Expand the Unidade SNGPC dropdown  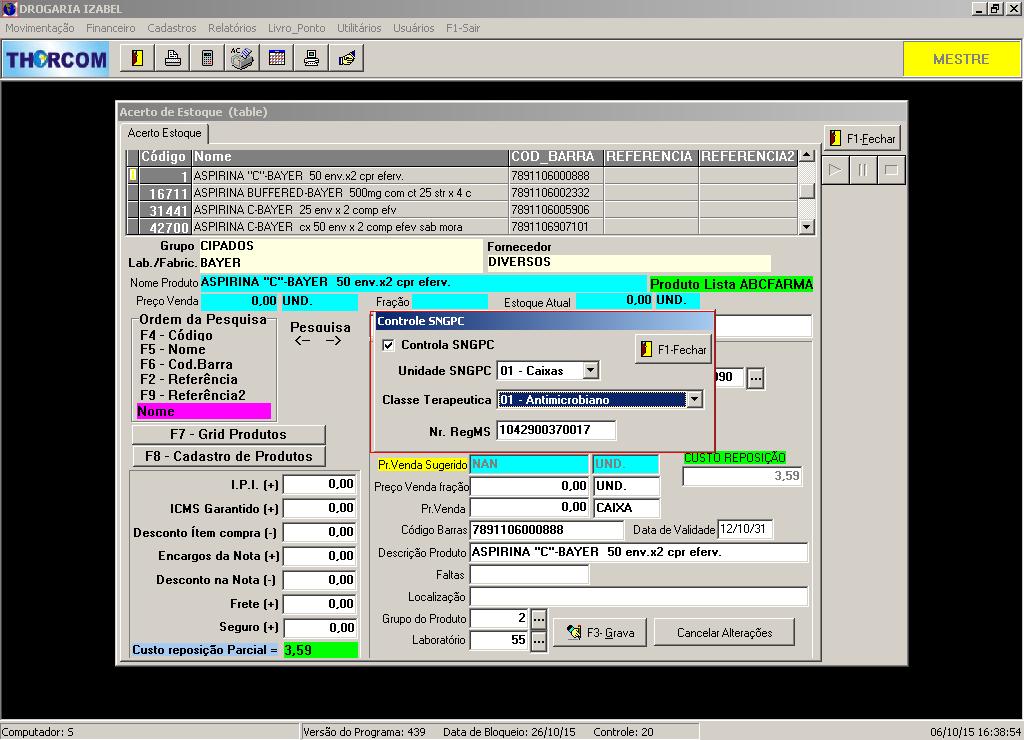(x=590, y=370)
